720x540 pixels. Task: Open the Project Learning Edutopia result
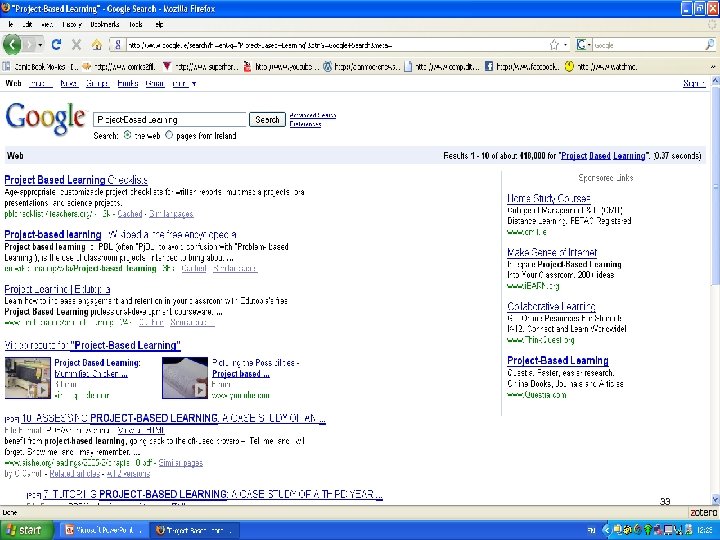click(57, 289)
